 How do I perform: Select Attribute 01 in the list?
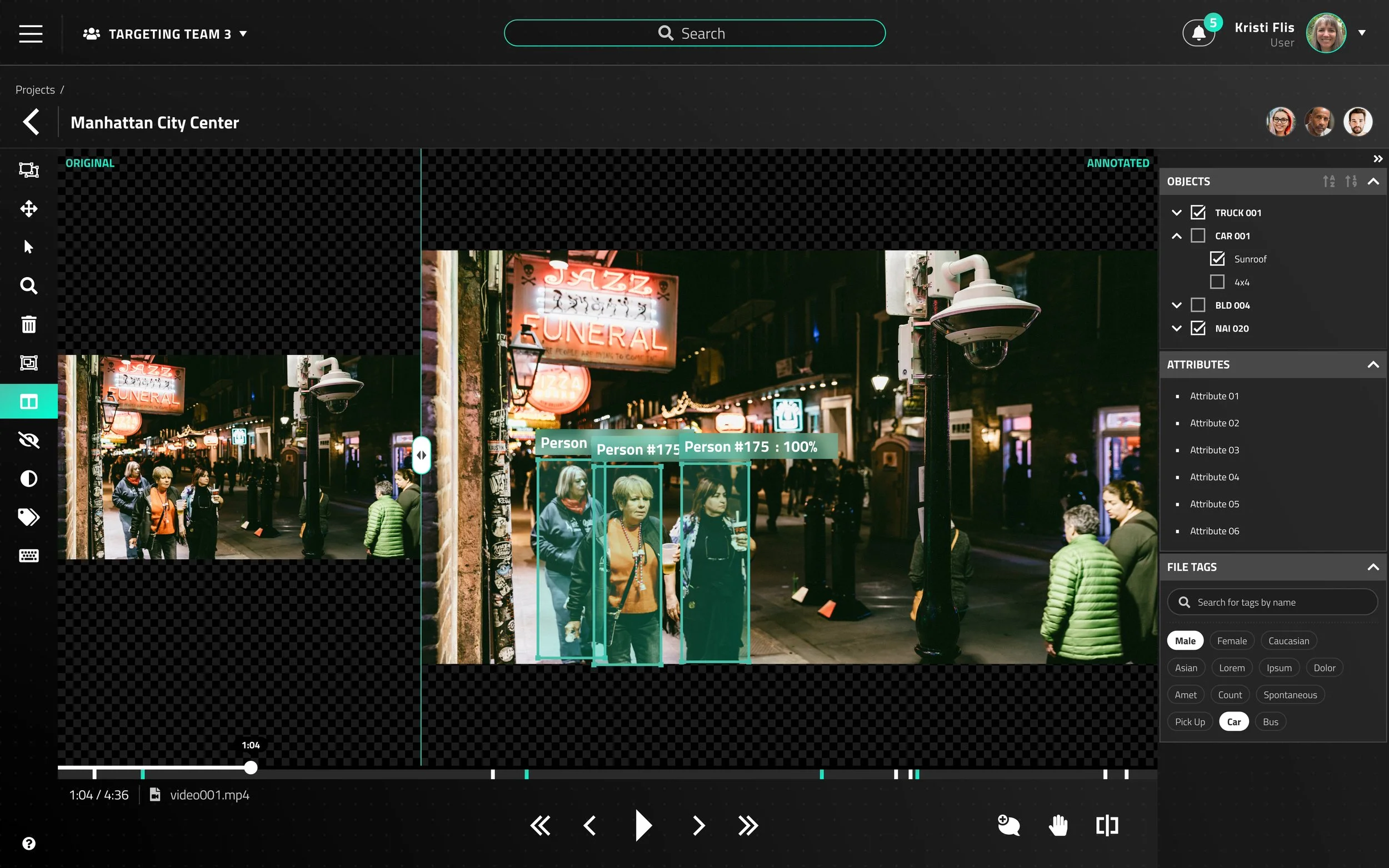point(1214,396)
